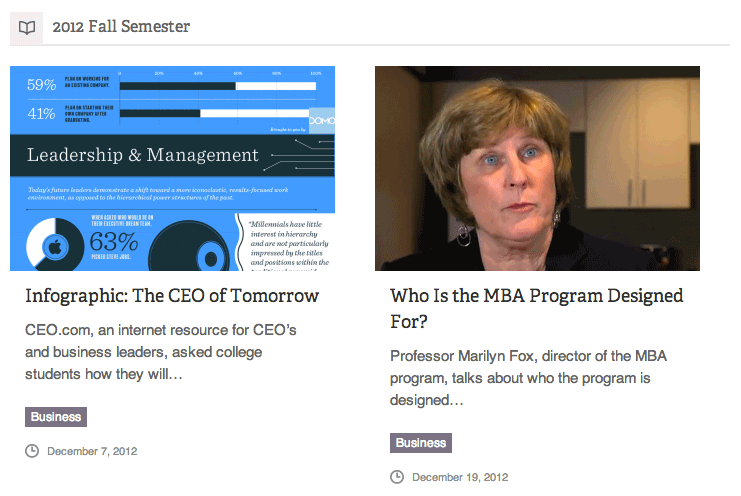
Task: Open the 2012 Fall Semester heading
Action: click(x=121, y=27)
